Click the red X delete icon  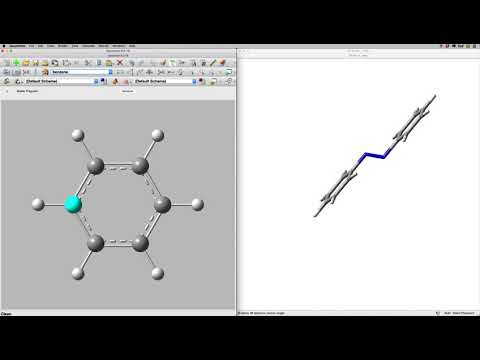tap(120, 63)
